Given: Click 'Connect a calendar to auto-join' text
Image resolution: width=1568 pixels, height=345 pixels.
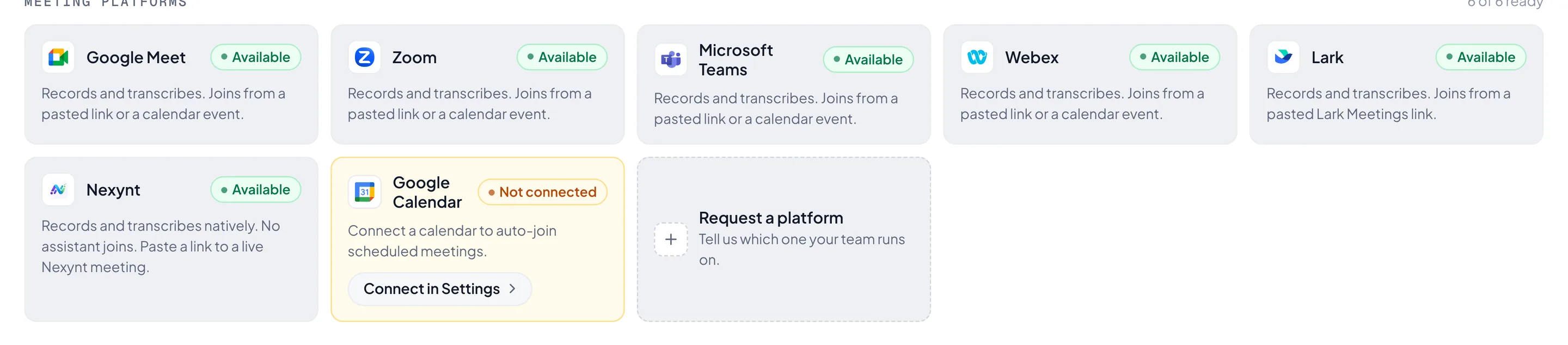Looking at the screenshot, I should [x=452, y=231].
